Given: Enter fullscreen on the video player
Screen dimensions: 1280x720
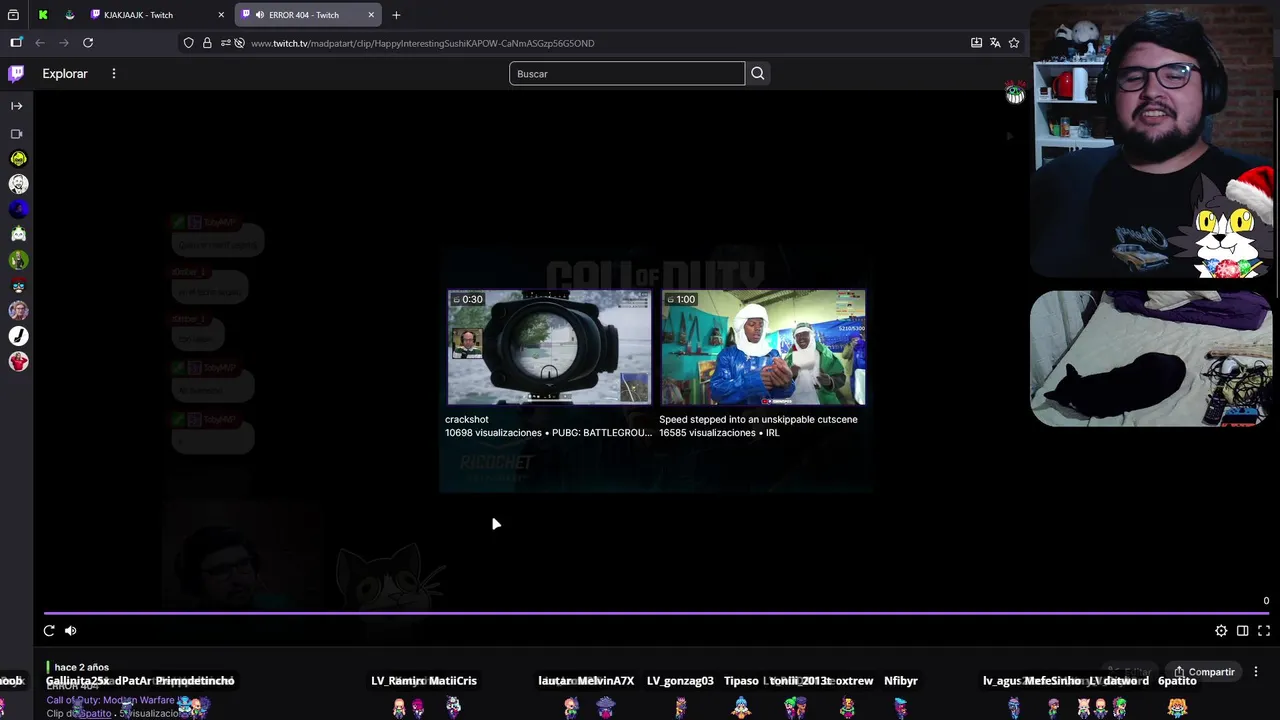Looking at the screenshot, I should point(1264,631).
